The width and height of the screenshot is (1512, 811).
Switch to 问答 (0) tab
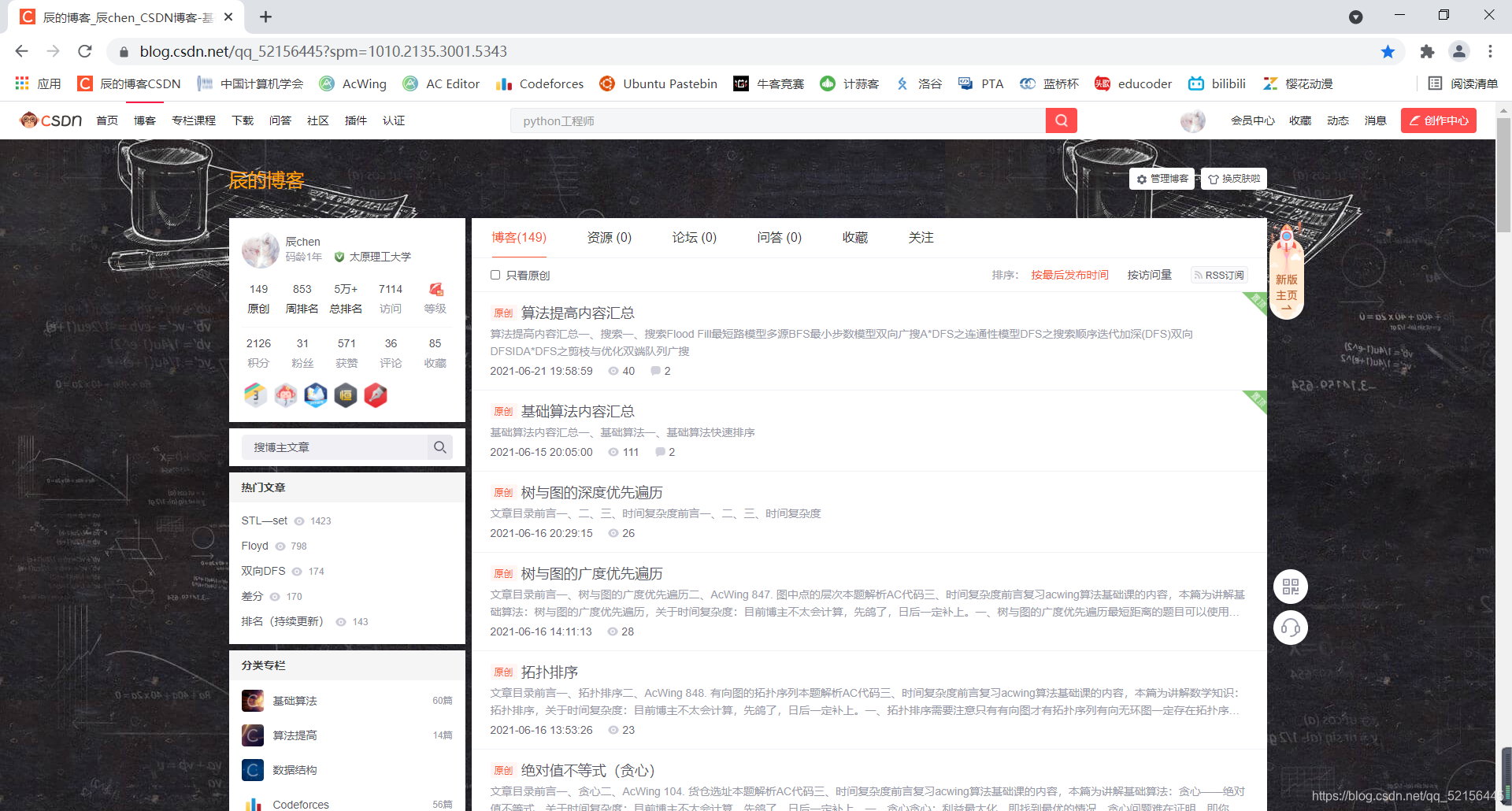780,237
